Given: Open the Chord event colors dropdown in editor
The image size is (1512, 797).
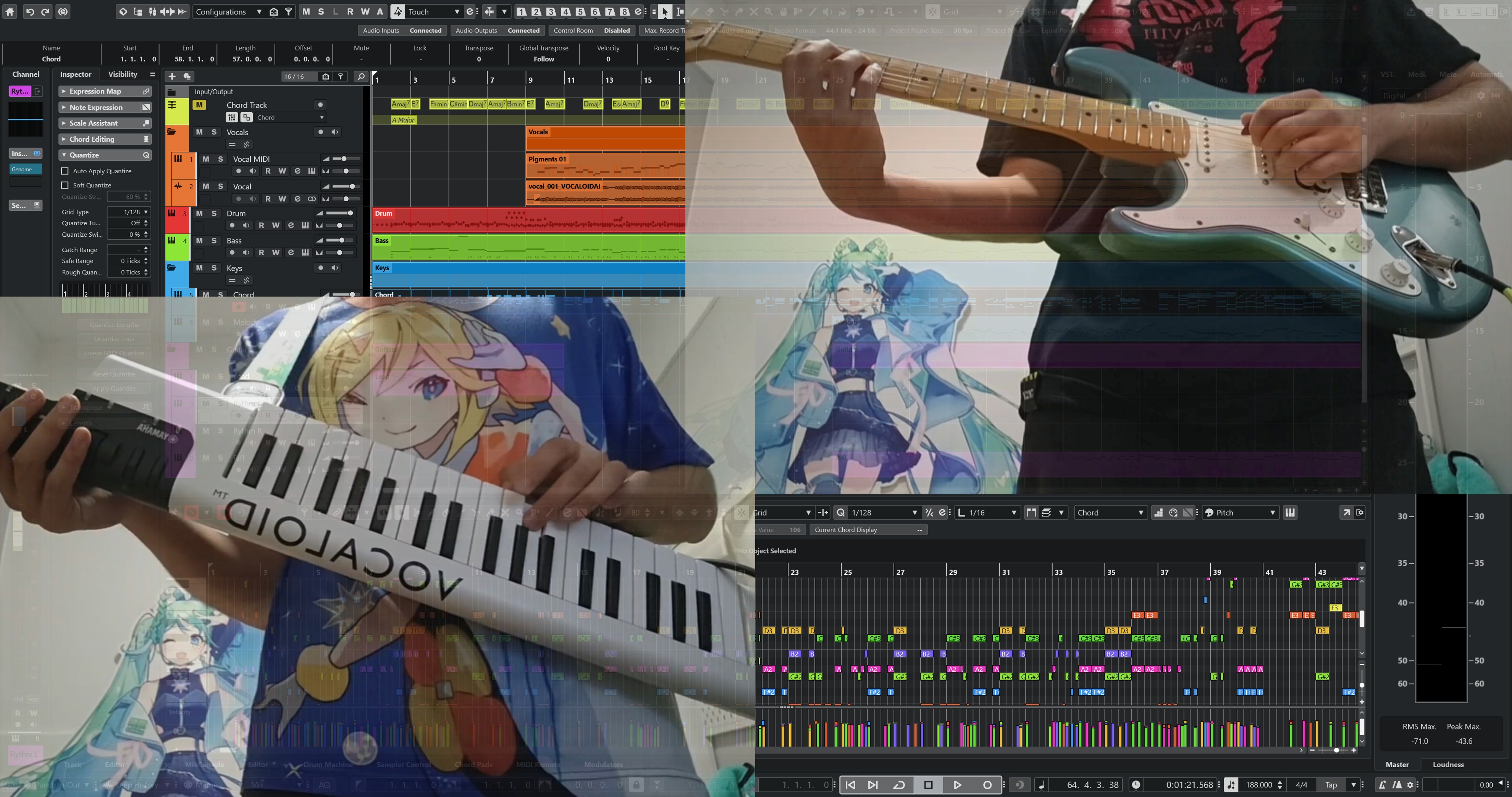Looking at the screenshot, I should [x=1111, y=513].
